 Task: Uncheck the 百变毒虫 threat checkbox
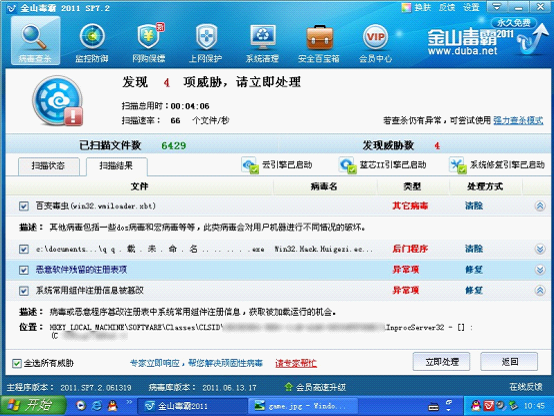[24, 206]
